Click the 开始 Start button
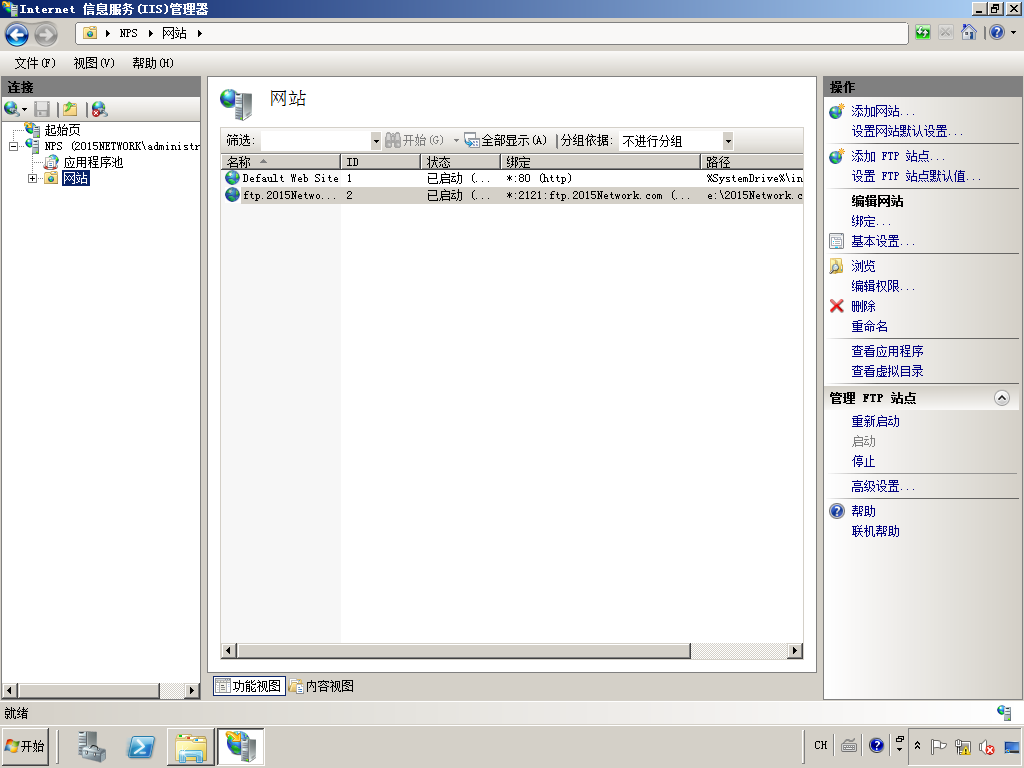This screenshot has height=768, width=1024. (25, 746)
